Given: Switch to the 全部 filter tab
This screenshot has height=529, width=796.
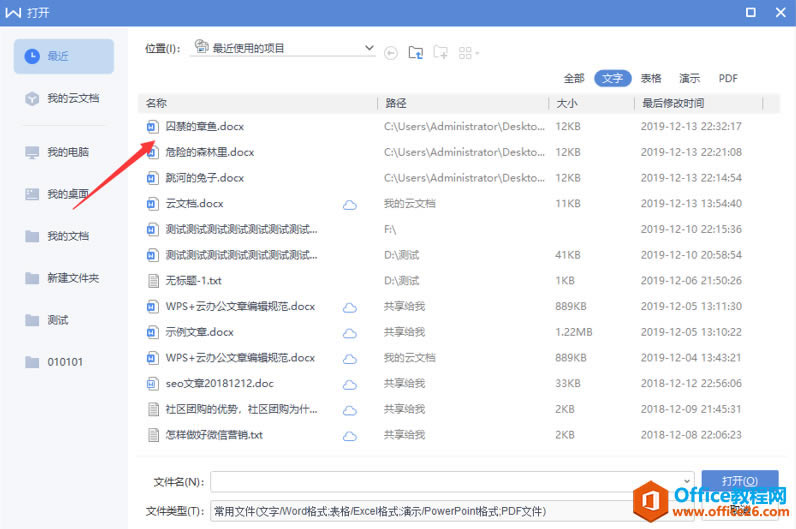Looking at the screenshot, I should [x=574, y=78].
